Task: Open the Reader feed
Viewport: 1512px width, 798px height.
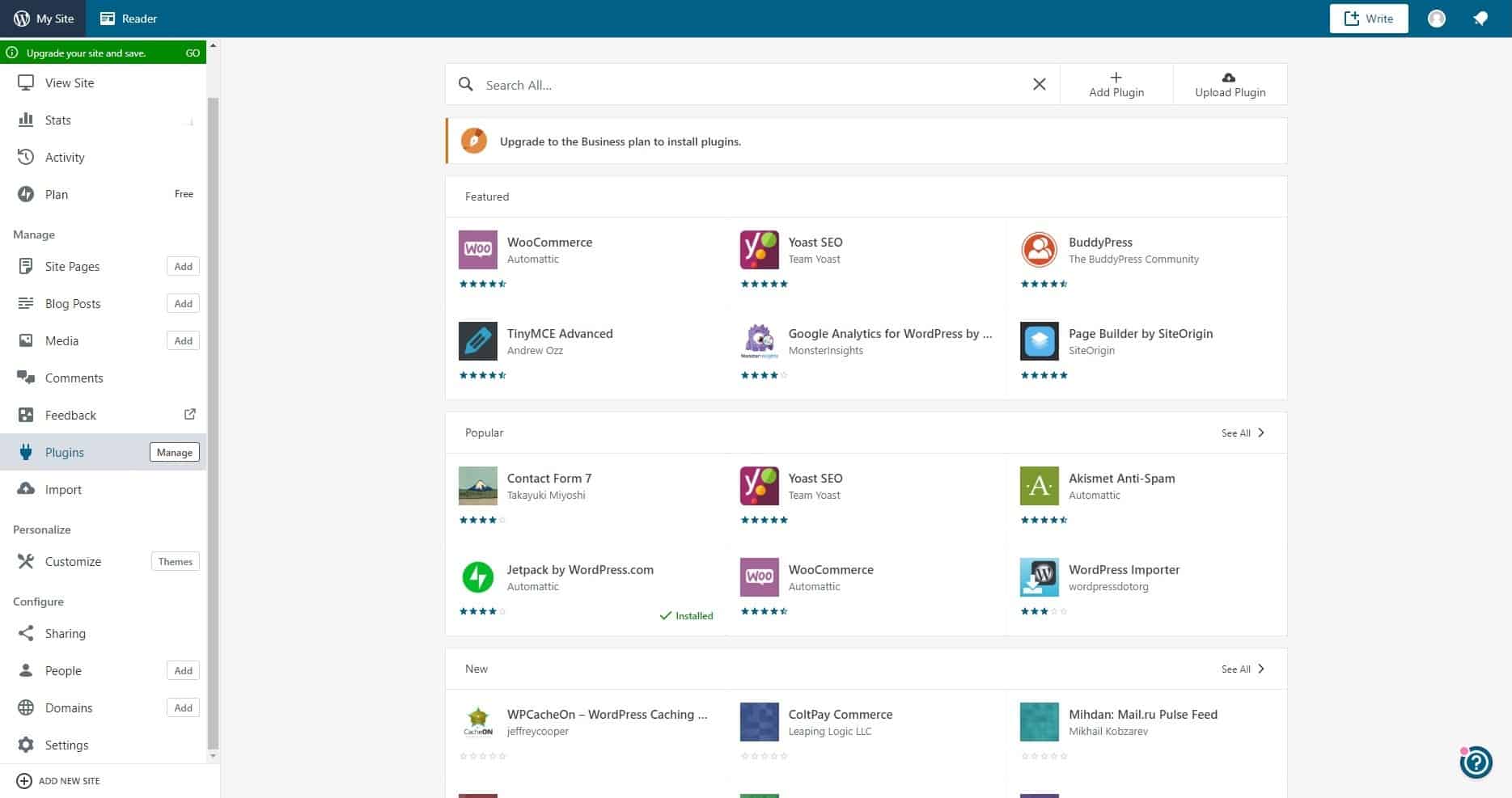Action: [129, 19]
